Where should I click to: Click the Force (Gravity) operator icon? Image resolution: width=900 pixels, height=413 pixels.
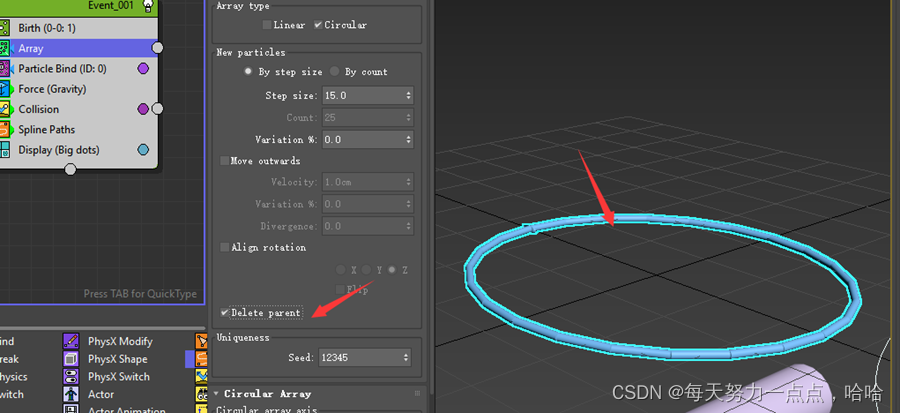(4, 89)
